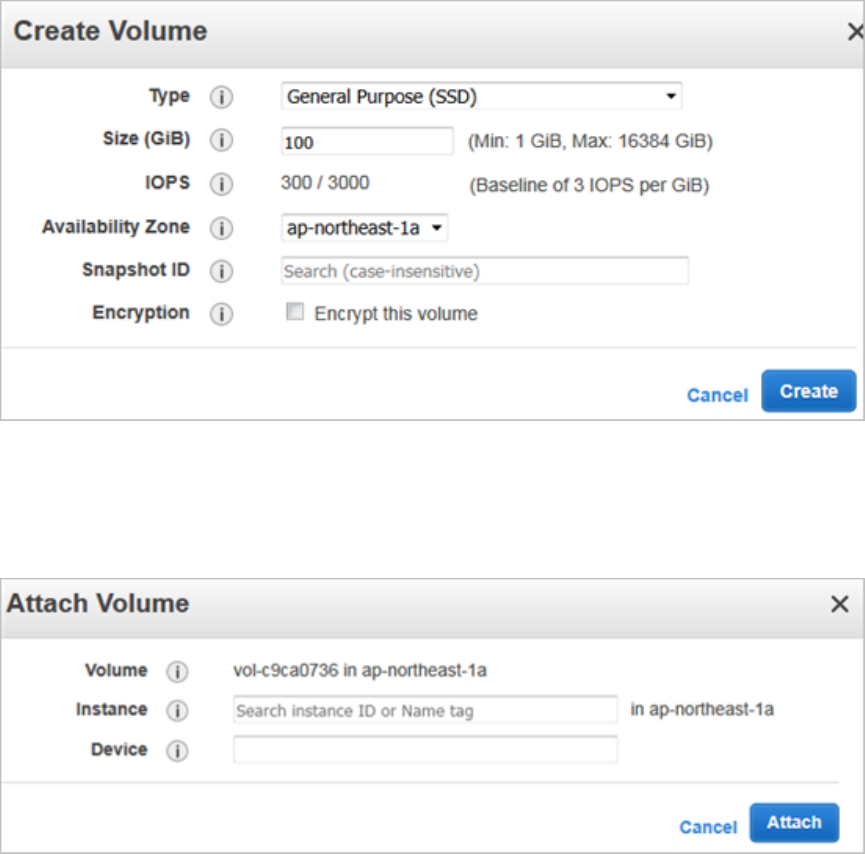Click the Encryption info icon

click(x=221, y=314)
